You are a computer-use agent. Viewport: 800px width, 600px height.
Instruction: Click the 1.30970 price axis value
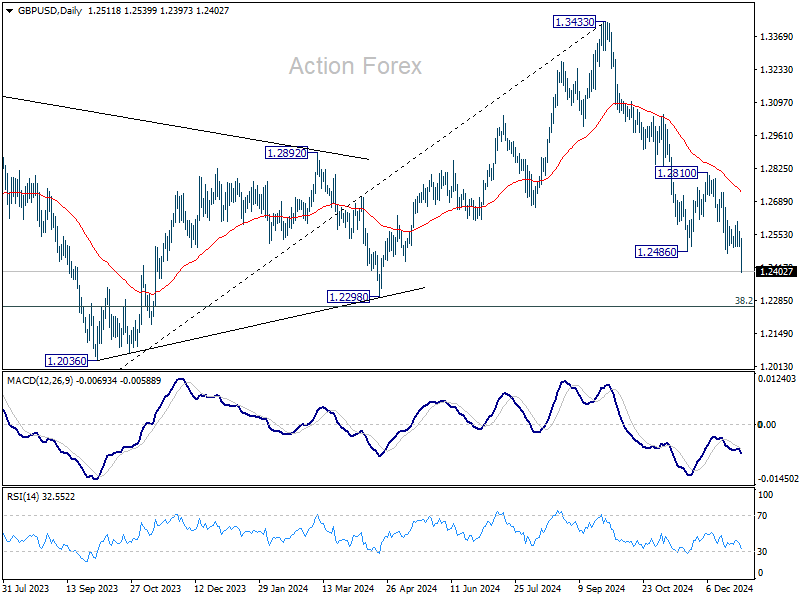pos(777,103)
